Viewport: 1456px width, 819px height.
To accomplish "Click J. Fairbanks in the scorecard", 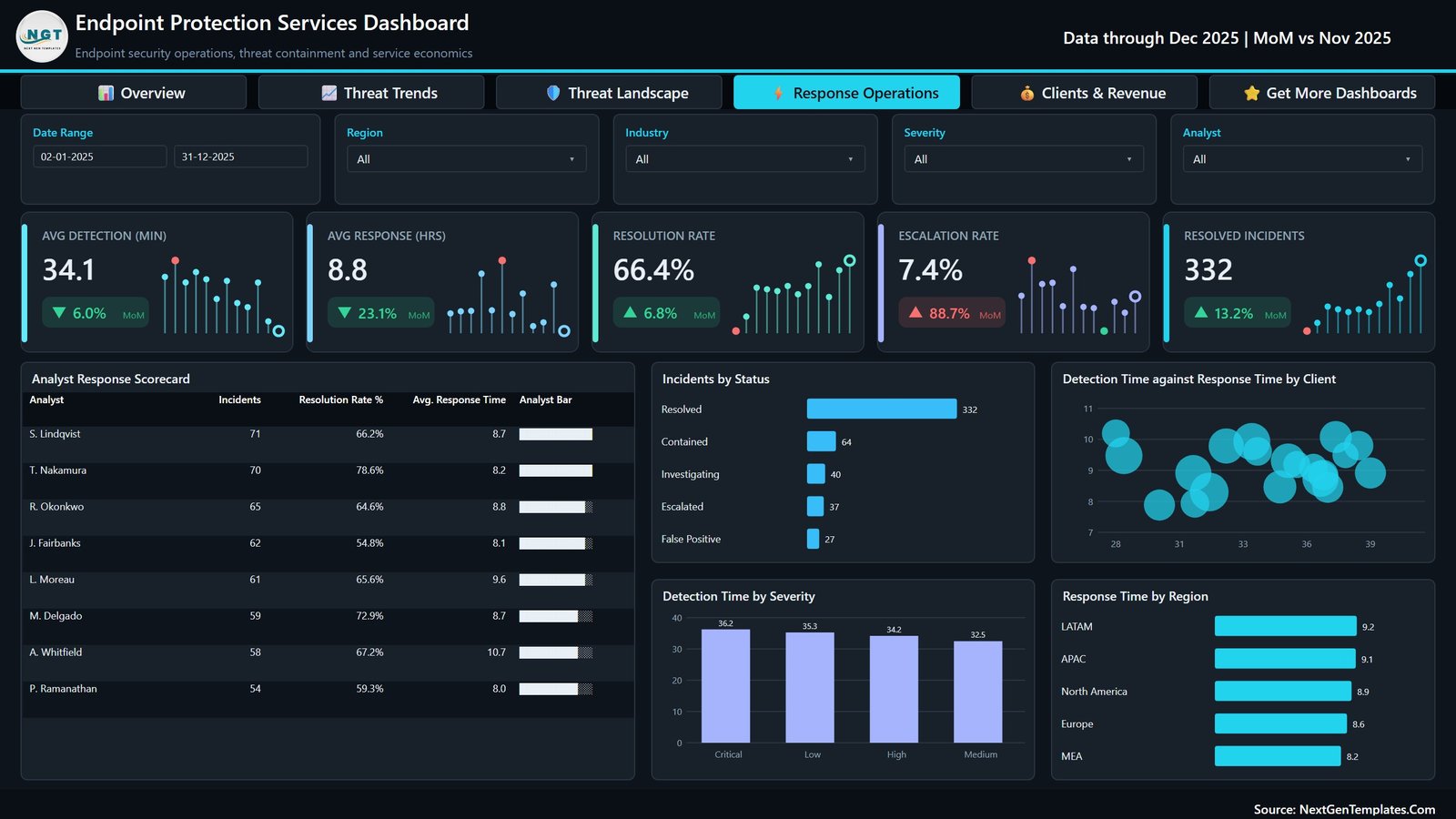I will (x=55, y=543).
